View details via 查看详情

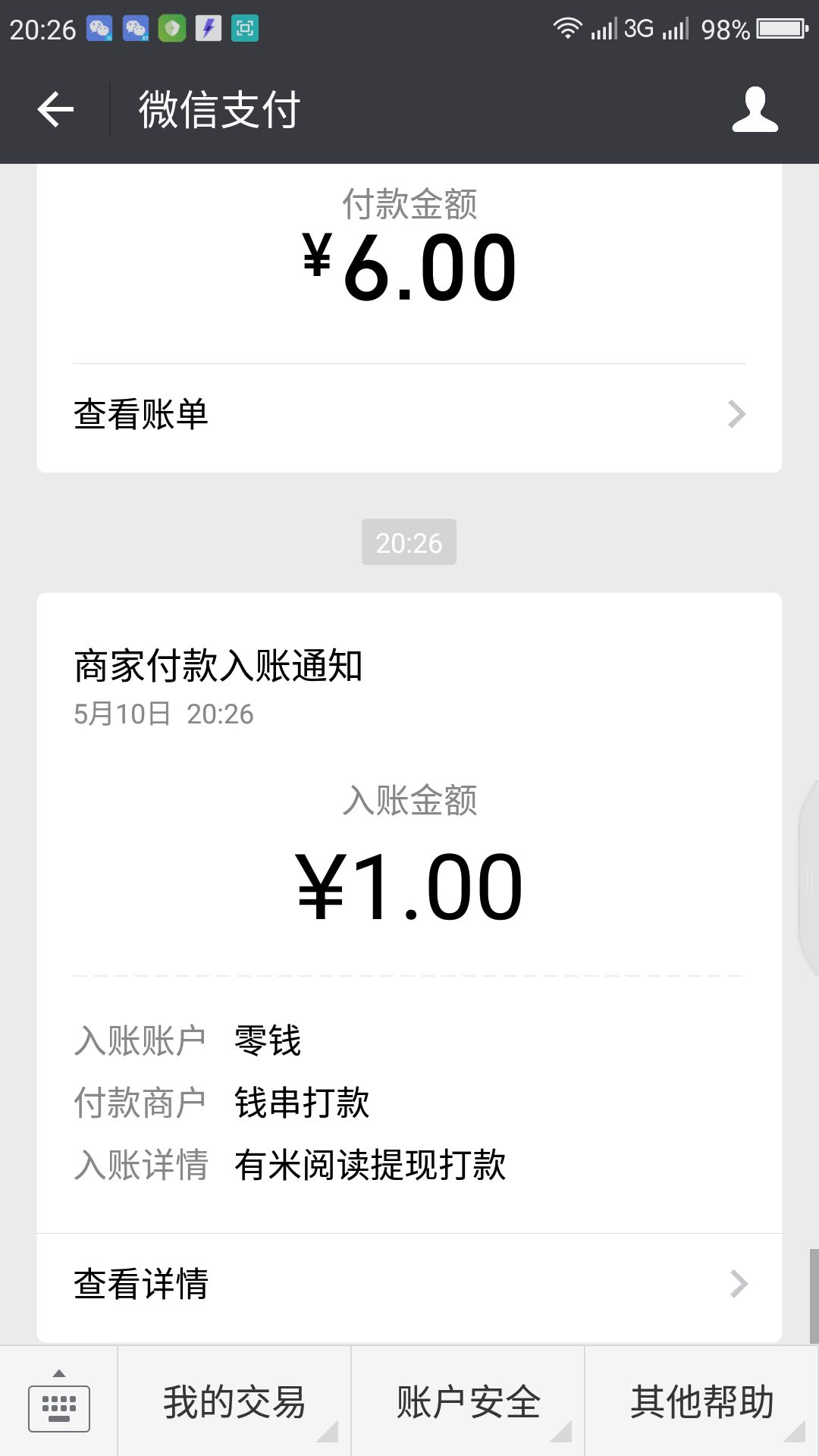(x=409, y=1285)
